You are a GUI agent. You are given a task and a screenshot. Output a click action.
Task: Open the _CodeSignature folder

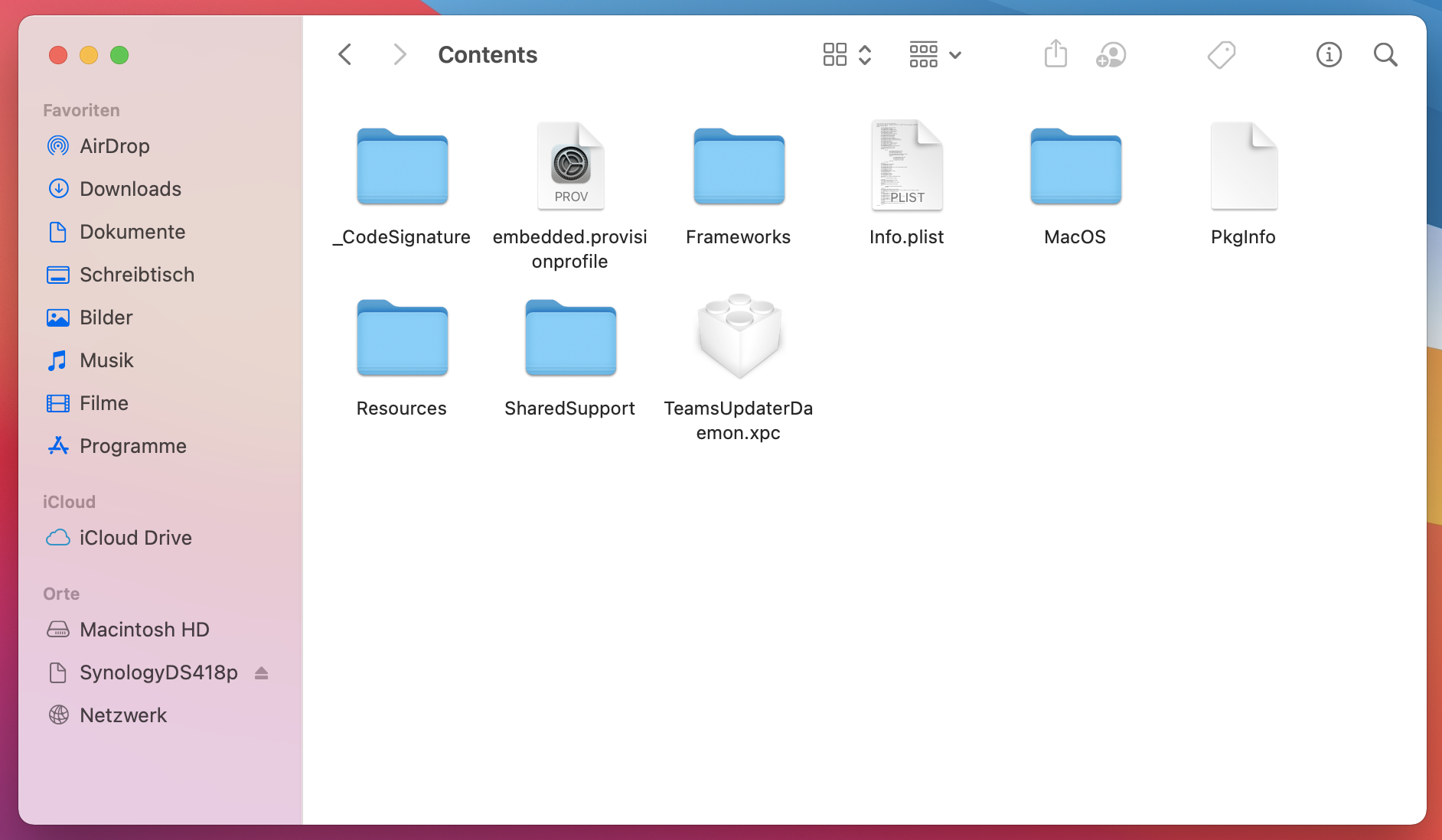401,167
